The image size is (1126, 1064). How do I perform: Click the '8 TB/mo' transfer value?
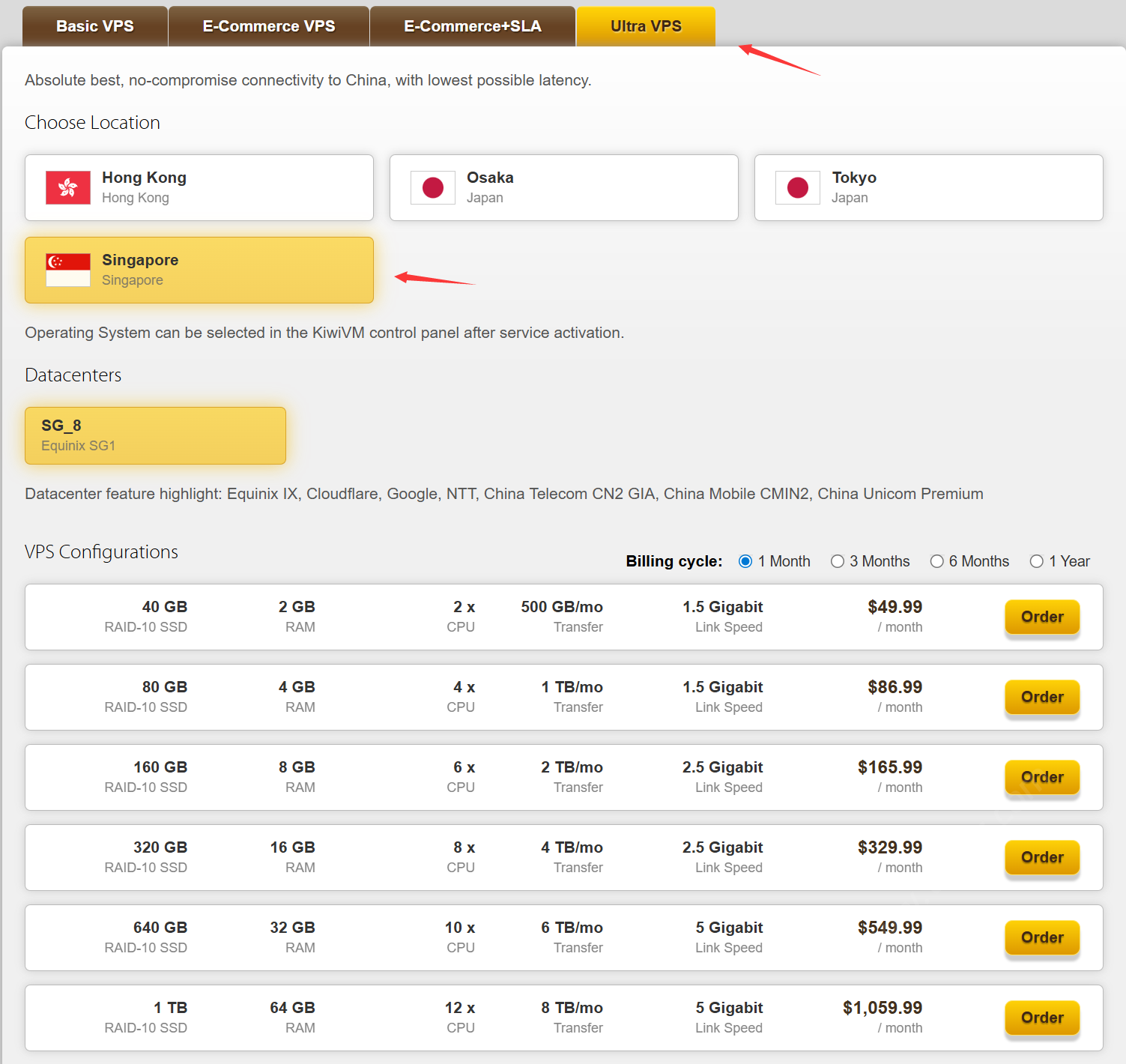pyautogui.click(x=572, y=1008)
